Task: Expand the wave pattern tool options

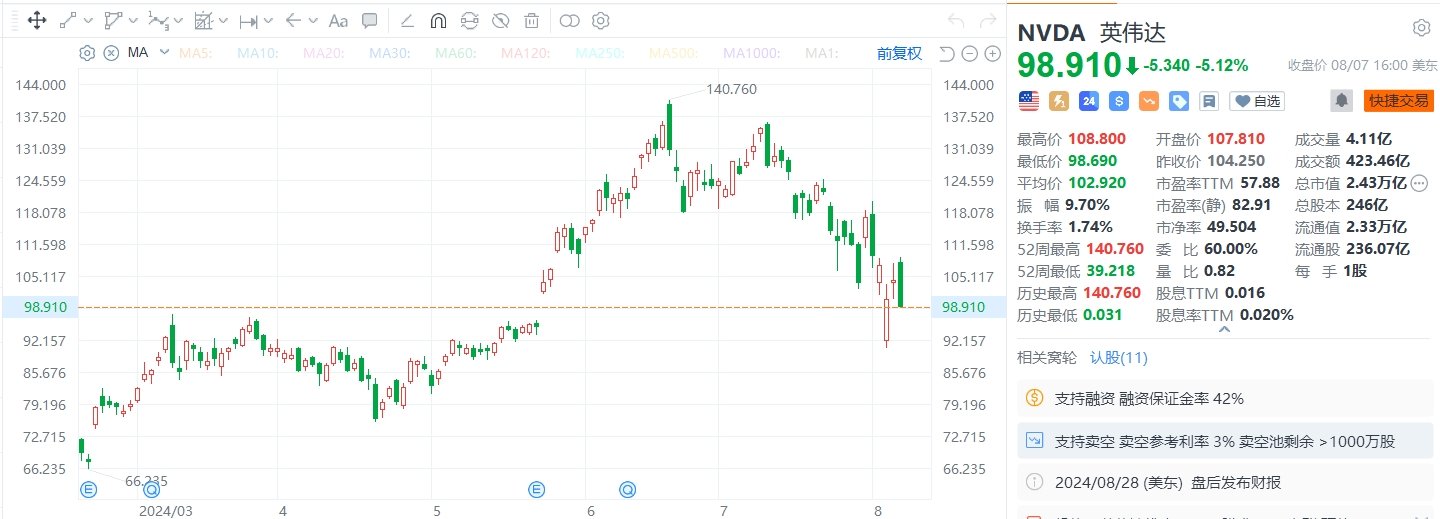Action: (x=178, y=20)
